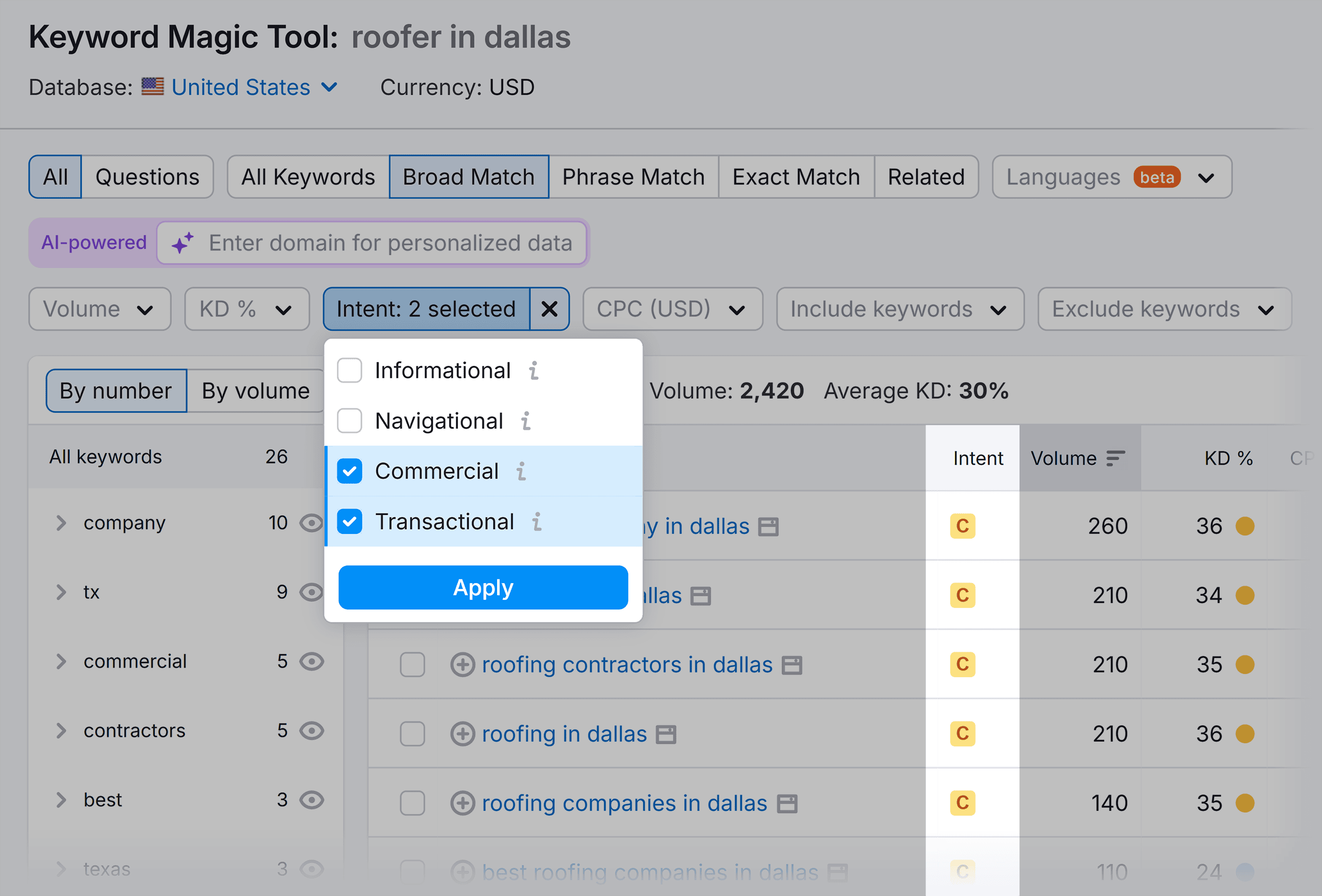Click the AI sparkle icon in the domain field
The height and width of the screenshot is (896, 1322).
[182, 243]
